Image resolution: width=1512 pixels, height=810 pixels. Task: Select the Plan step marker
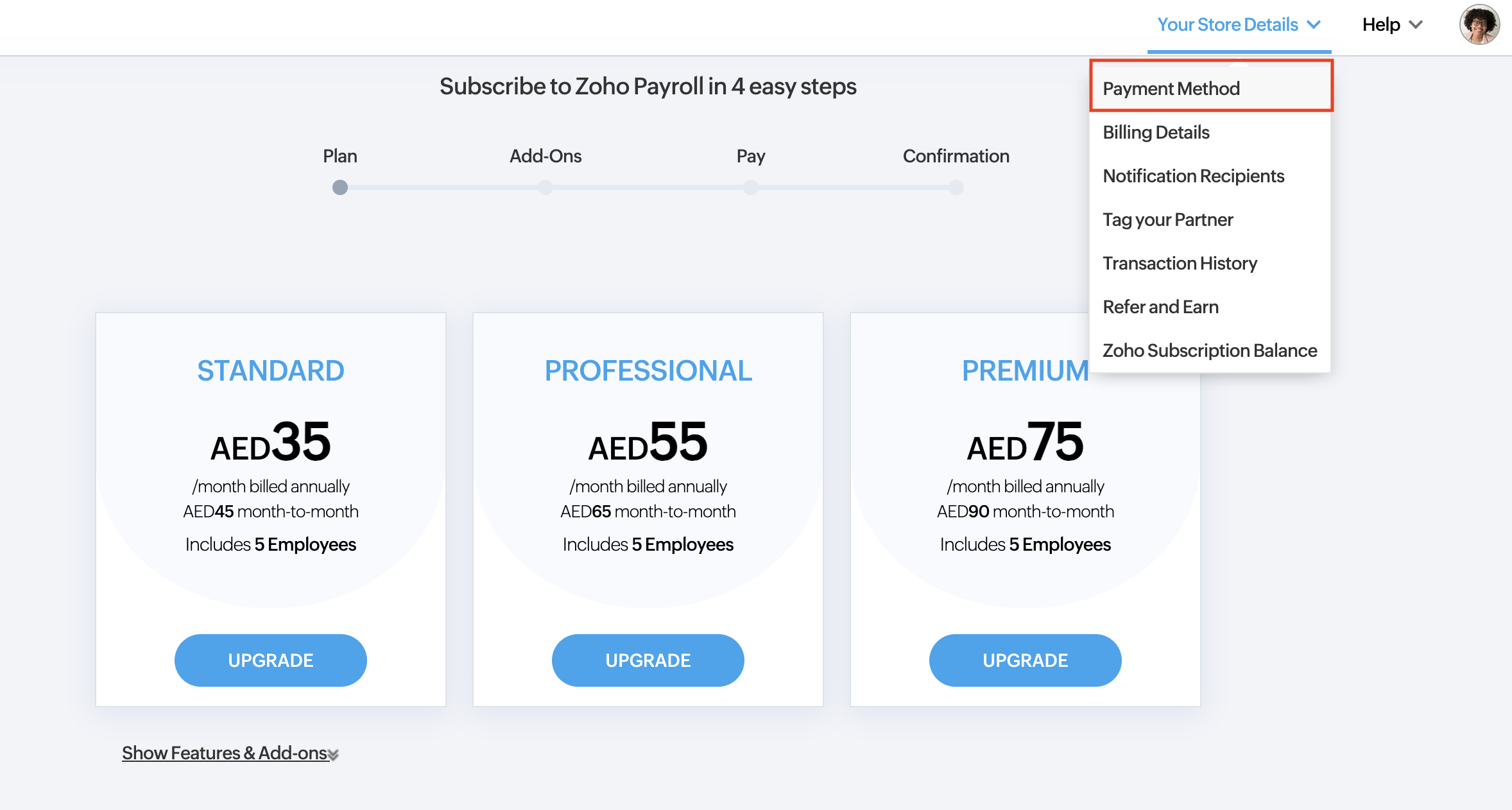pyautogui.click(x=340, y=187)
